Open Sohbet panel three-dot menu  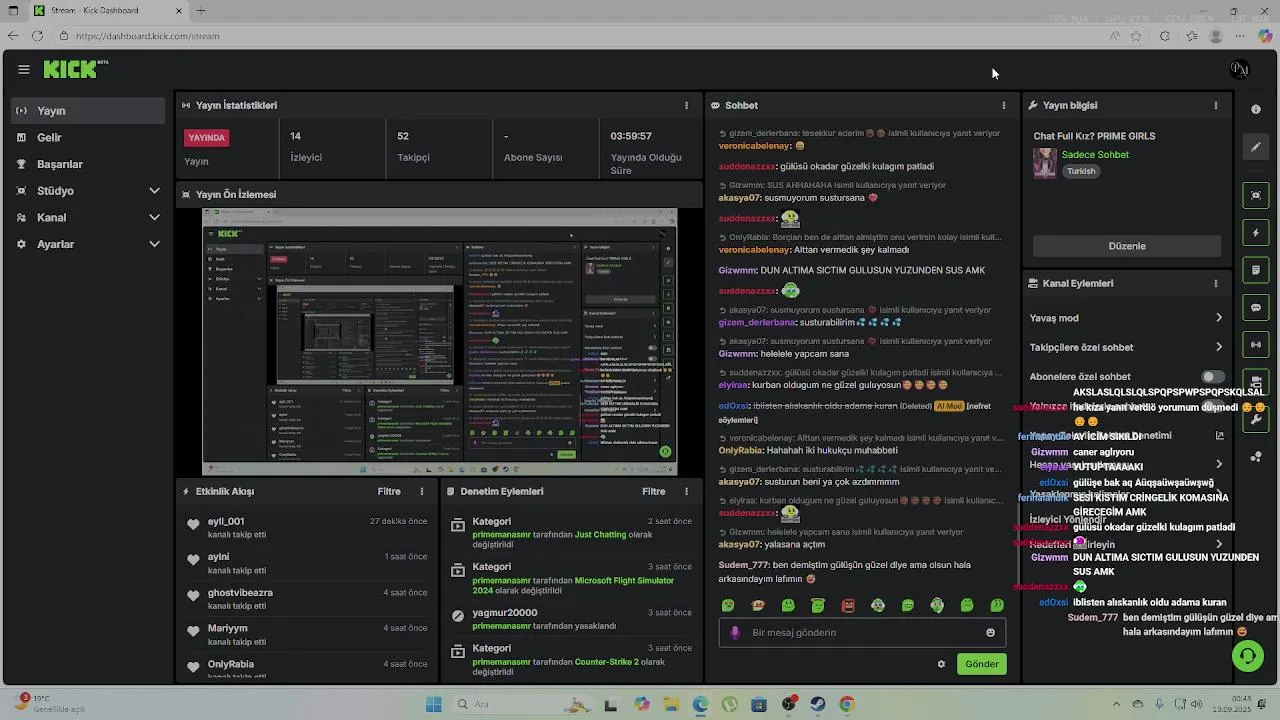coord(1004,105)
